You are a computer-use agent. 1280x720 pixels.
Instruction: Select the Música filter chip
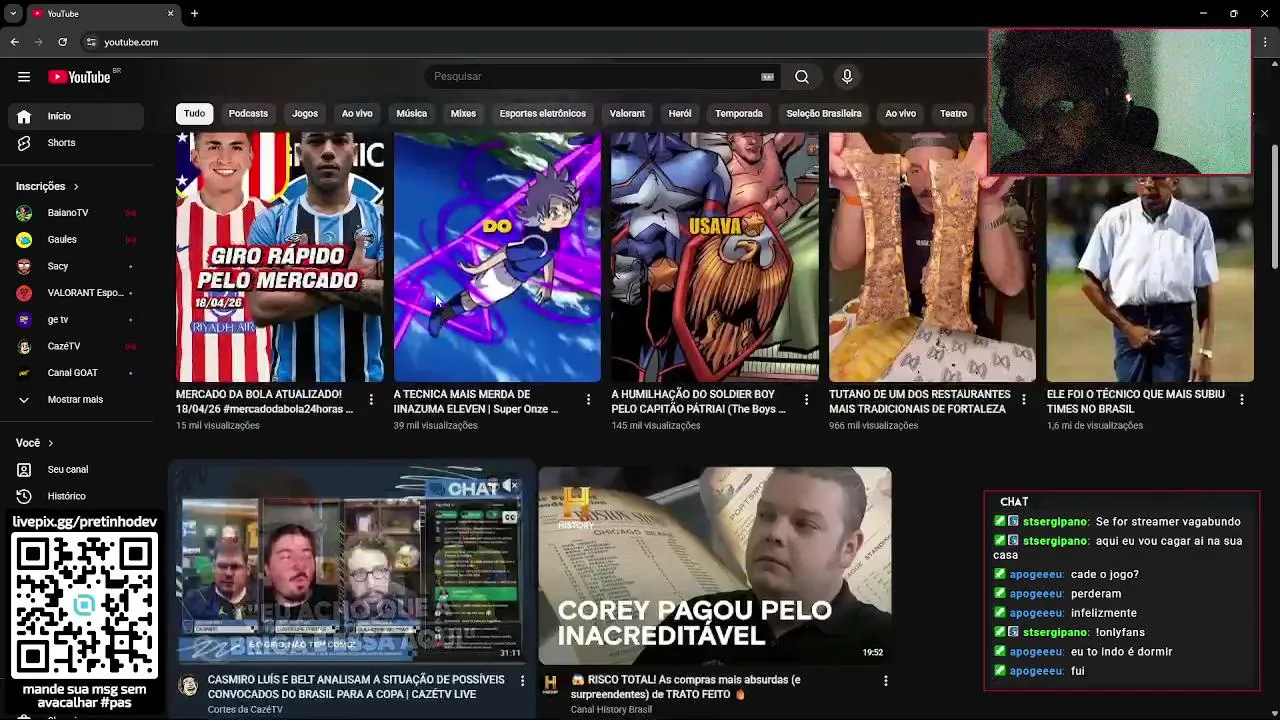pyautogui.click(x=411, y=114)
